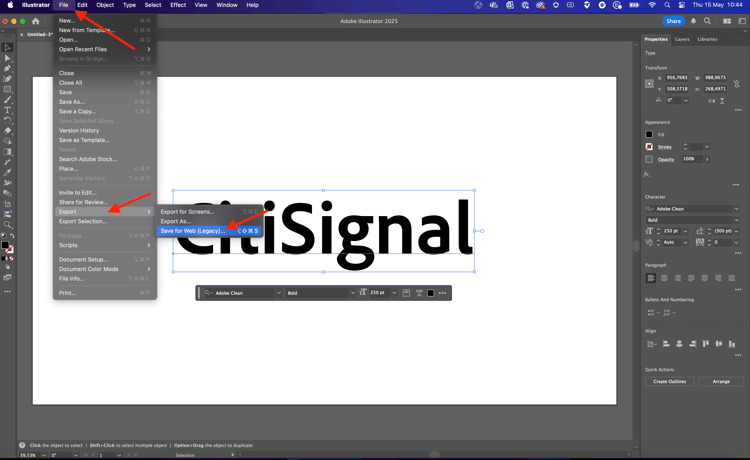Viewport: 750px width, 460px height.
Task: Open Properties panel Bold style dropdown
Action: pyautogui.click(x=737, y=220)
